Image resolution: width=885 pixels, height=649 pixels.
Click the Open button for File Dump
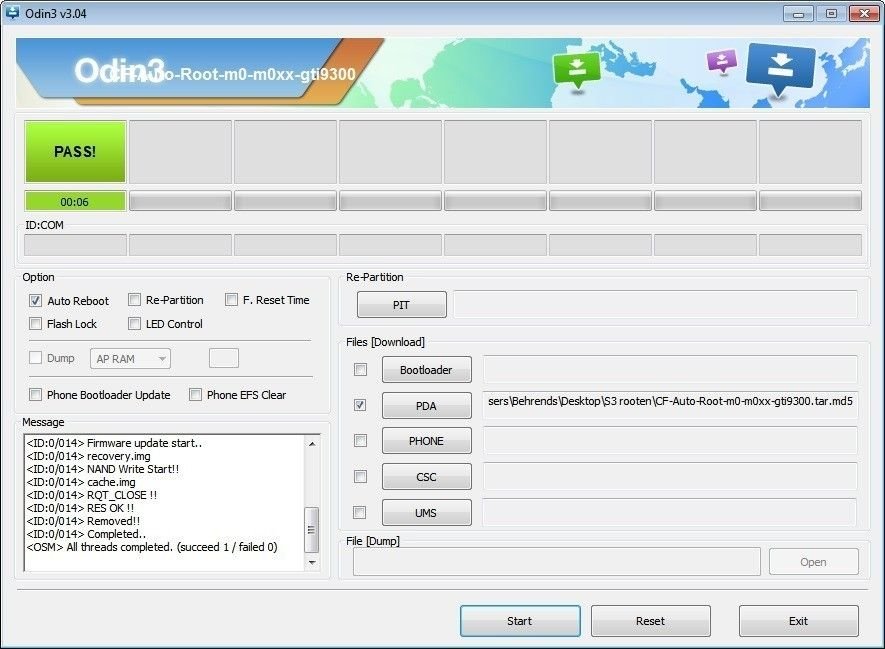point(813,562)
